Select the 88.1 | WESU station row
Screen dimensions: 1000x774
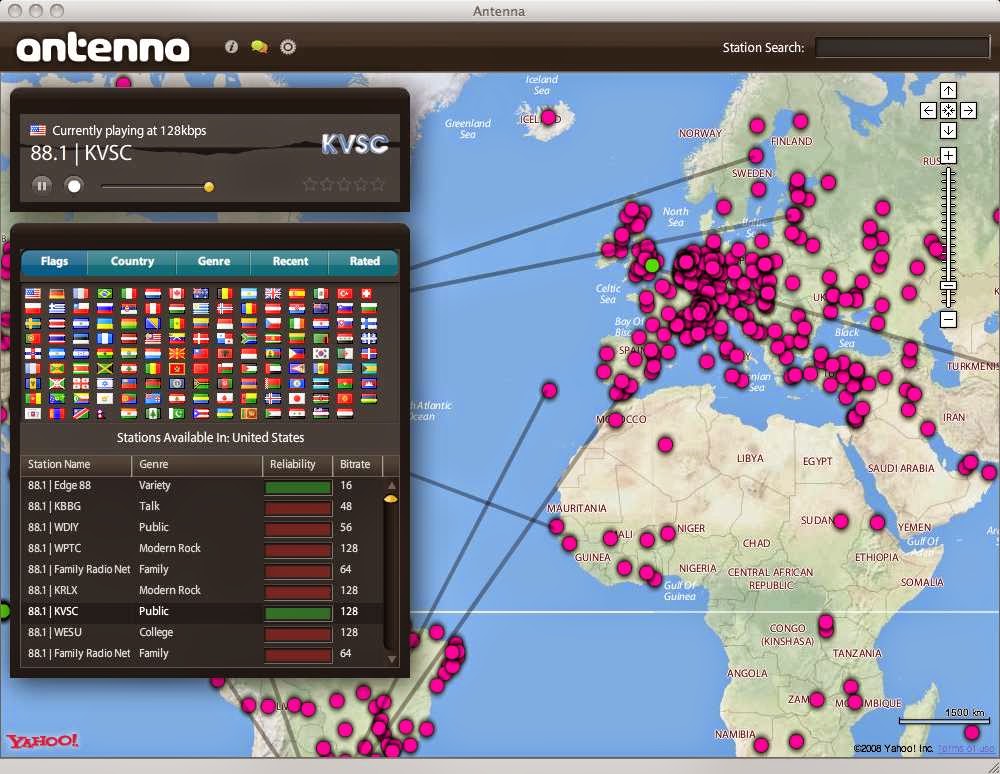200,633
